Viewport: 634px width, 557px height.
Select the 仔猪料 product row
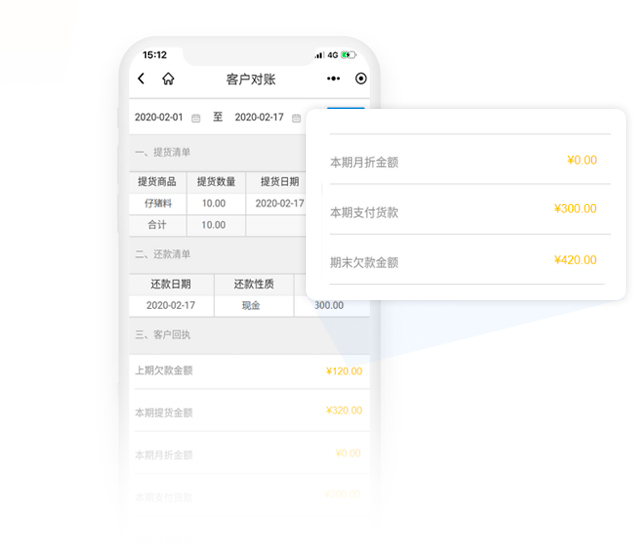pos(158,203)
